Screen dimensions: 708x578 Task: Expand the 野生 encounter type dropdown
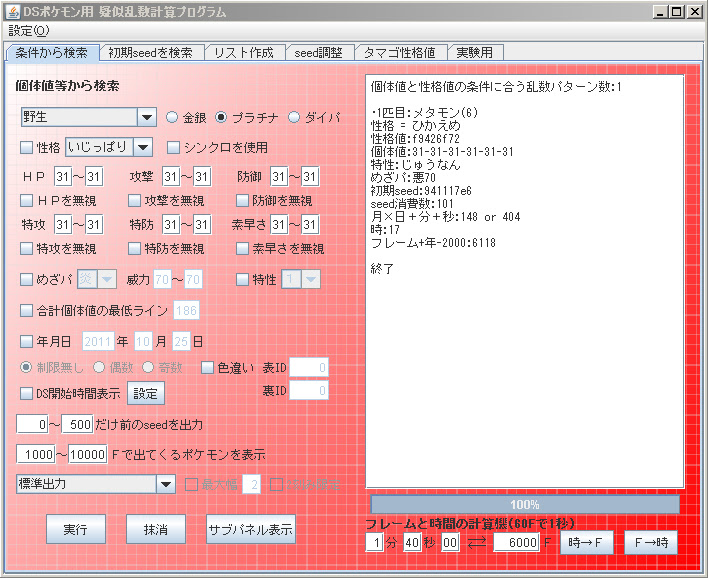pos(147,117)
